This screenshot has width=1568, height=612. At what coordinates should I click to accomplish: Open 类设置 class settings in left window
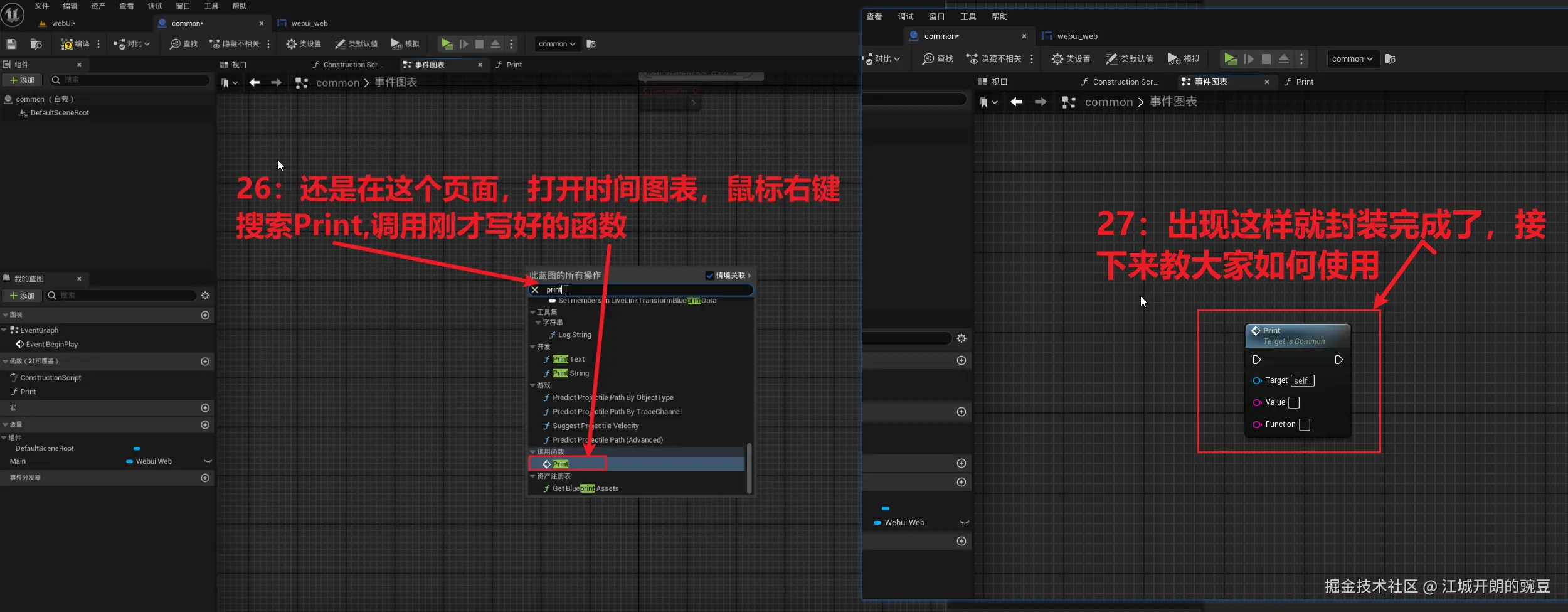(304, 44)
